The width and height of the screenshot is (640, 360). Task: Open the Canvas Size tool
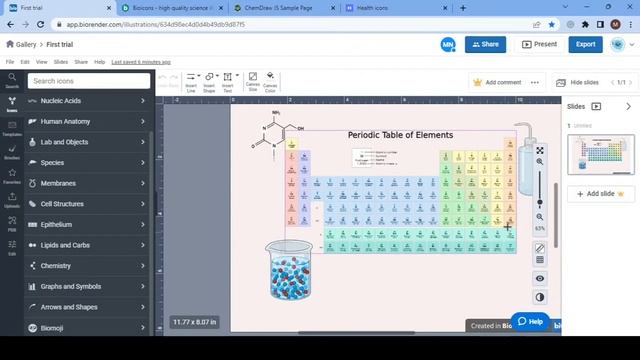(253, 82)
